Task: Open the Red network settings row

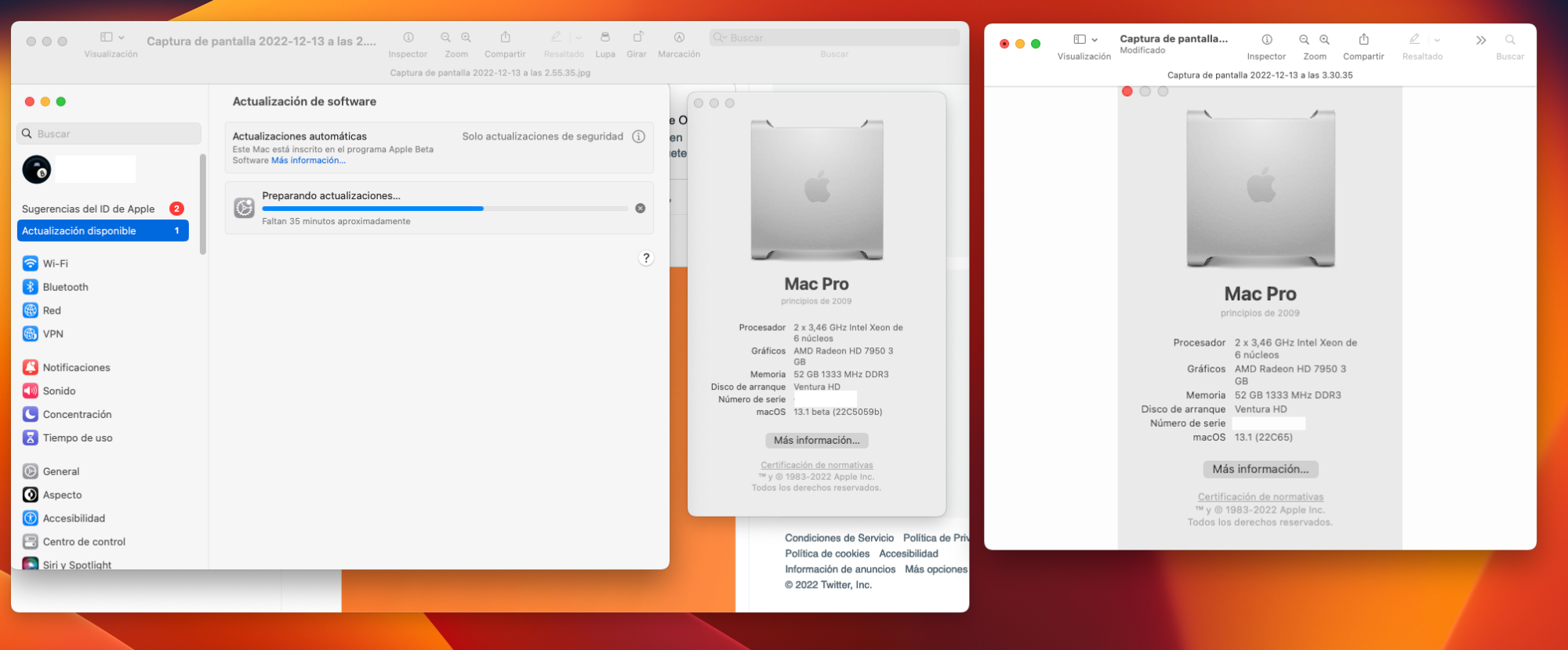Action: pos(103,310)
